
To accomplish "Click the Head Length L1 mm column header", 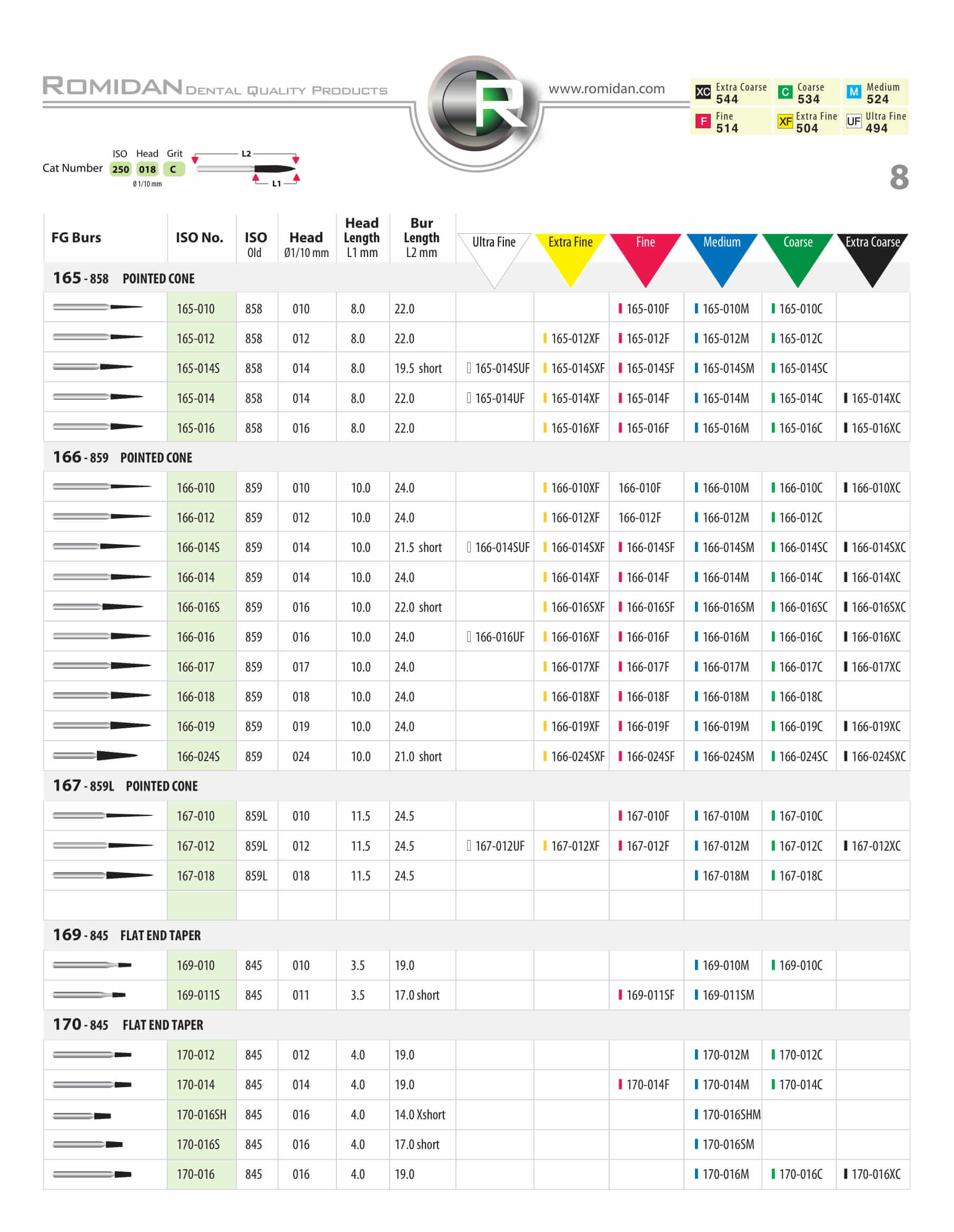I will click(x=362, y=238).
